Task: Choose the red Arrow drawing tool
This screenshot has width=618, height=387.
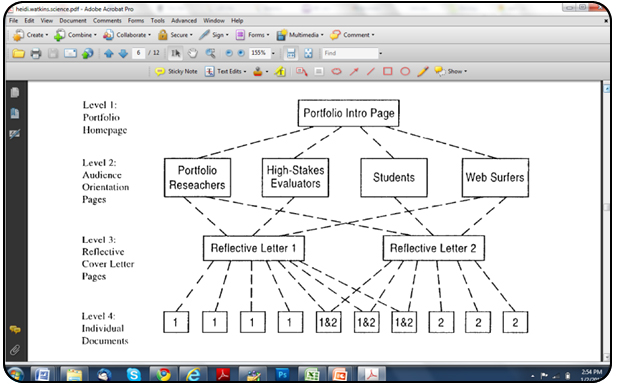Action: 354,71
